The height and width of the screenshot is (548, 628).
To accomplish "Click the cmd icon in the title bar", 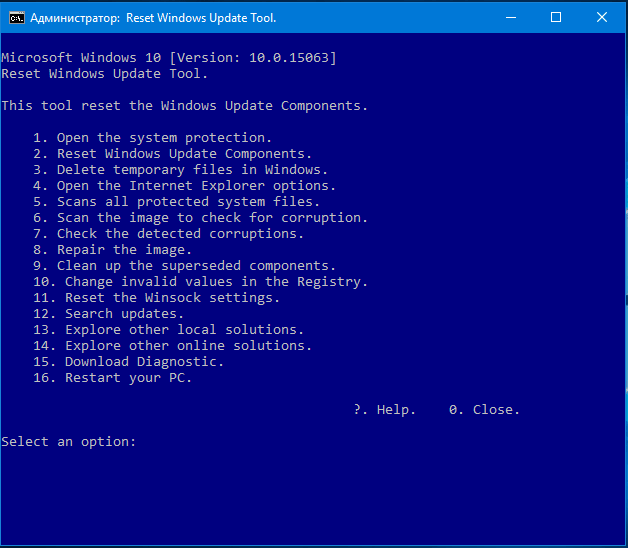I will pyautogui.click(x=17, y=18).
